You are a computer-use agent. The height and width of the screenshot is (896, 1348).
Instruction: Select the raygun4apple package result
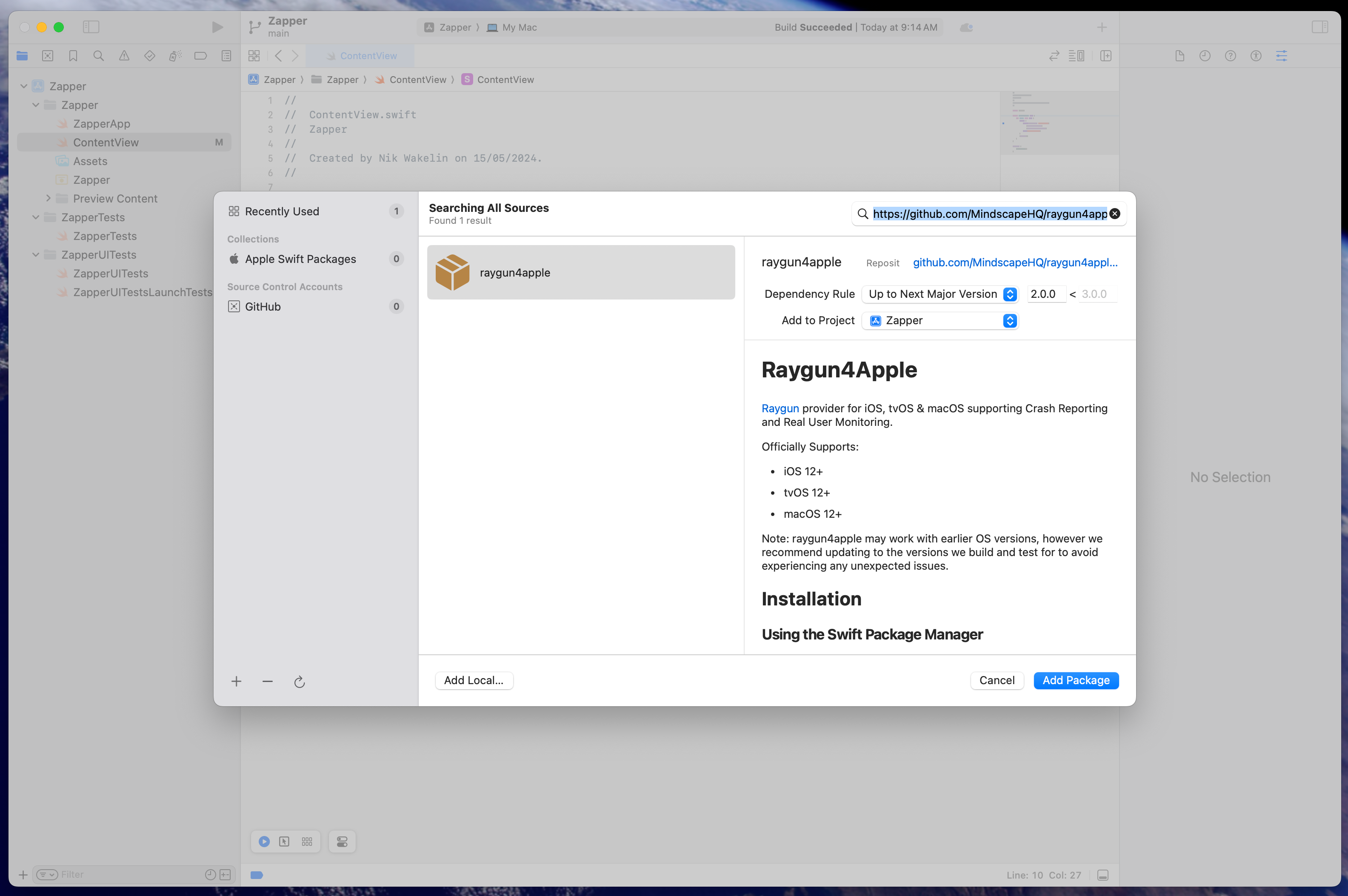tap(580, 273)
